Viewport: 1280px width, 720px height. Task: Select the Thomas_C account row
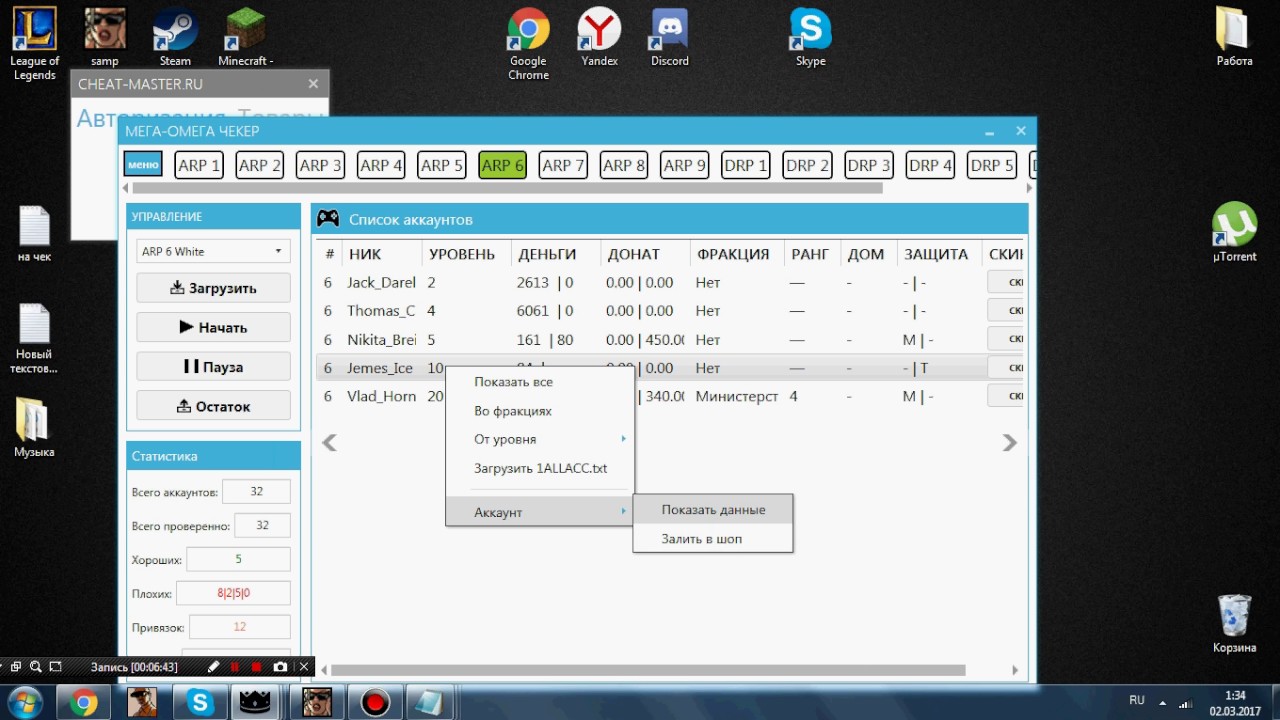pos(670,311)
